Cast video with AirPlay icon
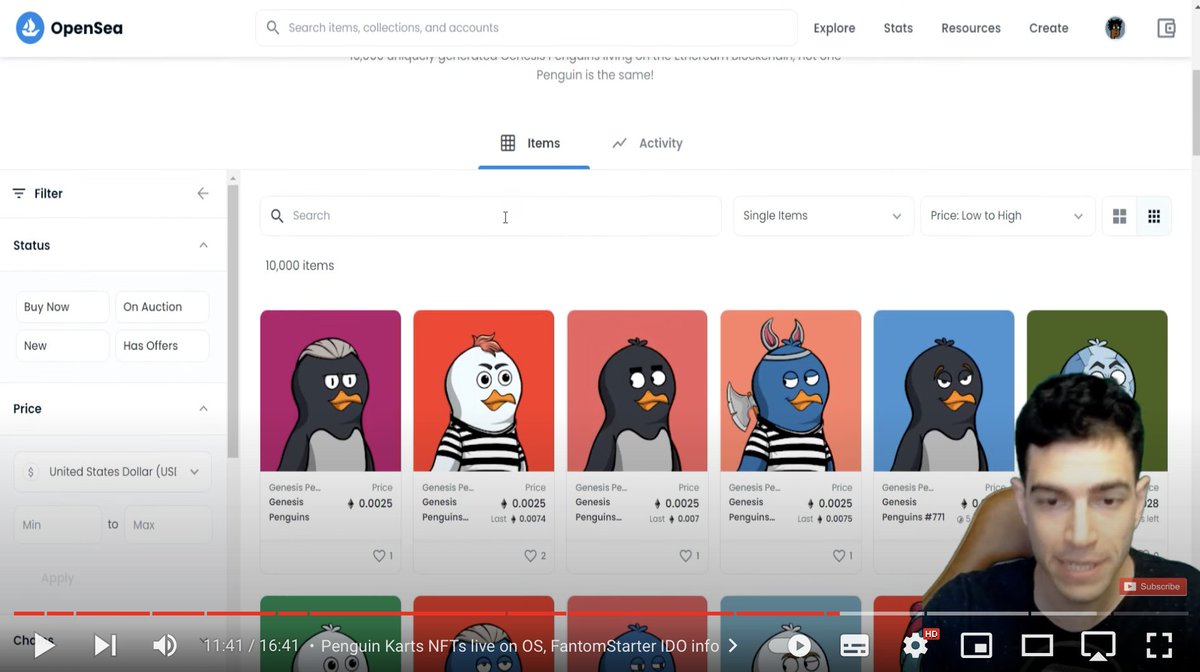The height and width of the screenshot is (672, 1200). 1098,646
